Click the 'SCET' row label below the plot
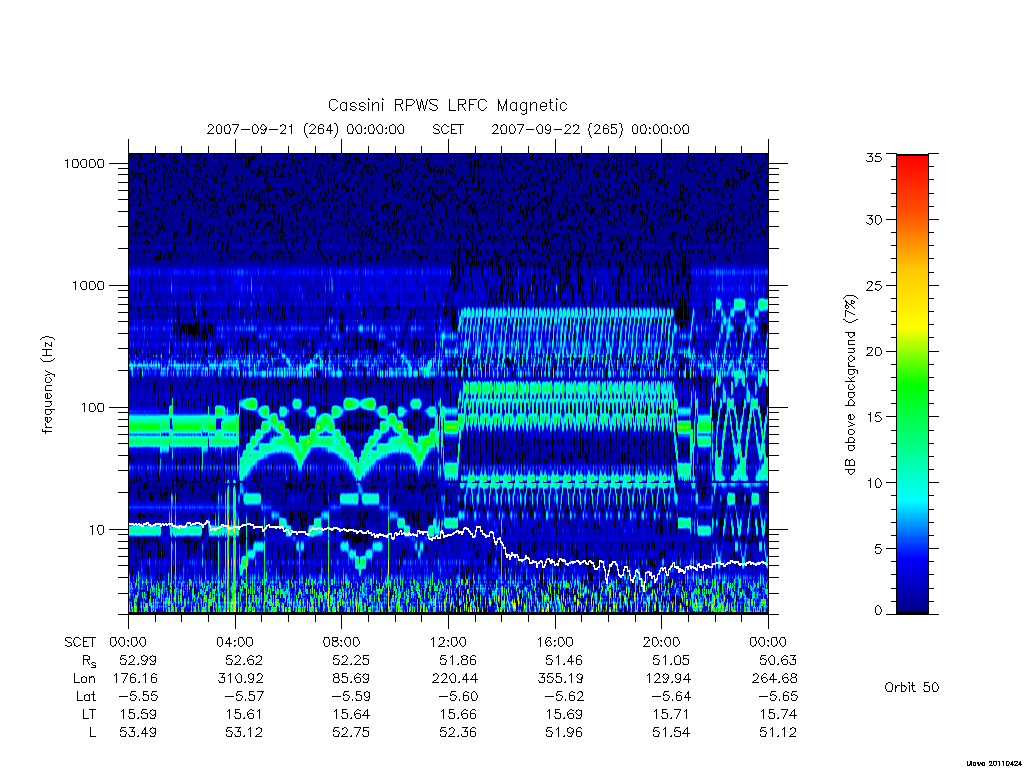 (80, 642)
